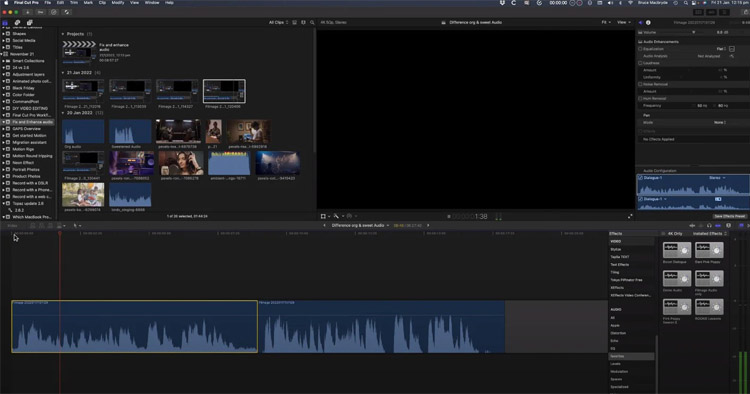Collapse the 21 Jan 2022 section triangle

click(63, 73)
